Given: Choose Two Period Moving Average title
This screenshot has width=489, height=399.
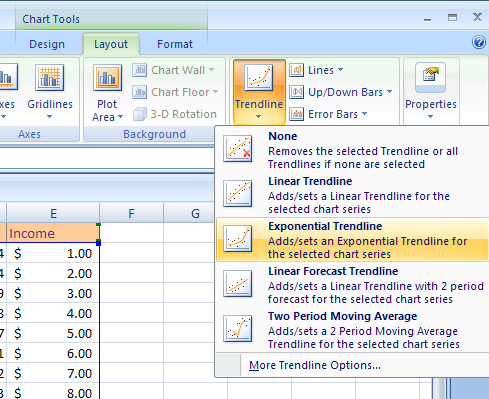Looking at the screenshot, I should tap(343, 316).
